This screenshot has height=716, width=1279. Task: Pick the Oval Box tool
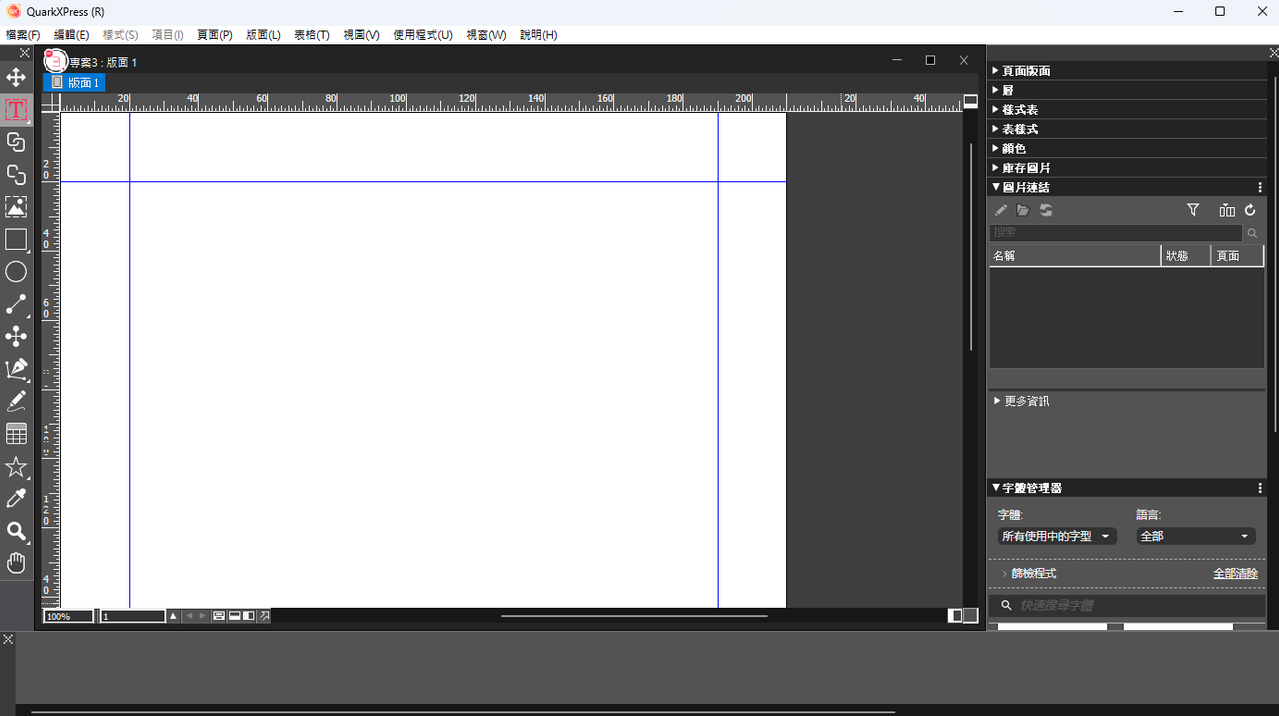16,272
